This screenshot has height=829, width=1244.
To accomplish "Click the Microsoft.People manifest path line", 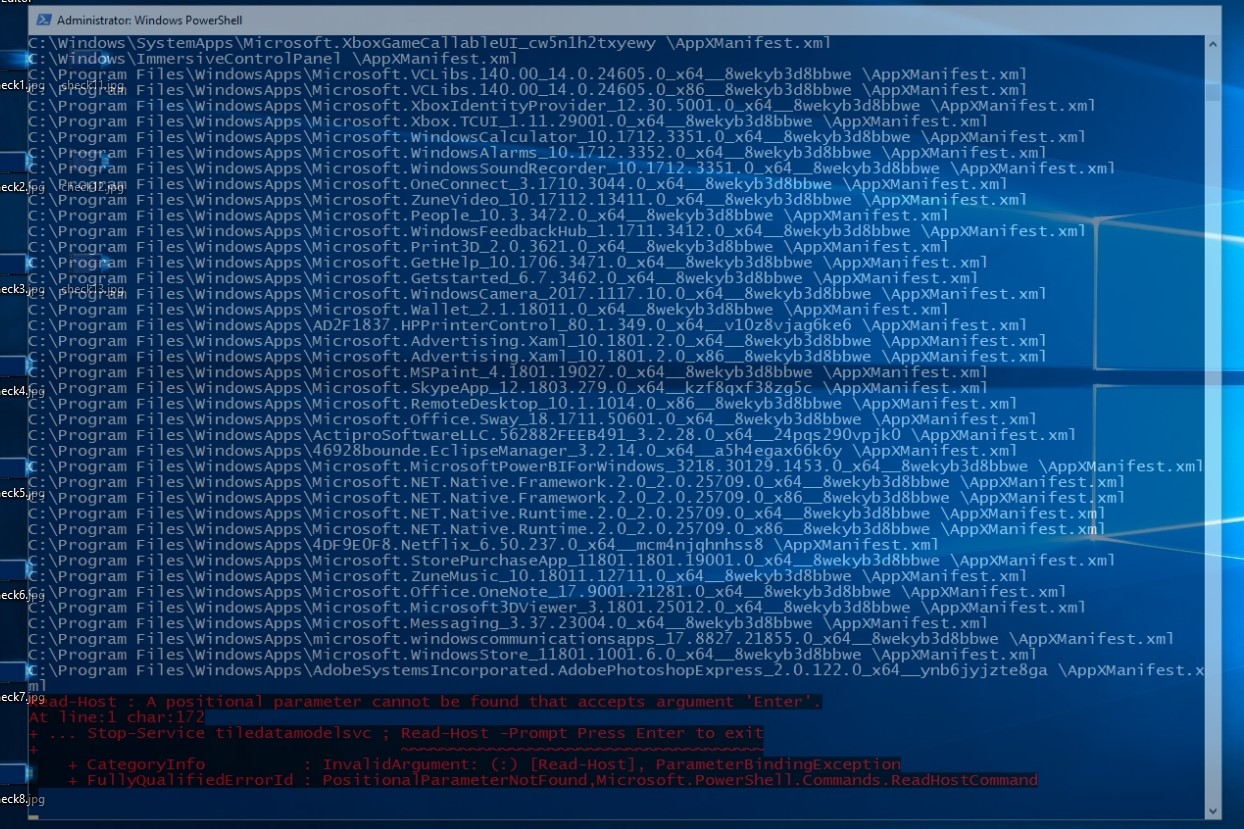I will point(488,215).
